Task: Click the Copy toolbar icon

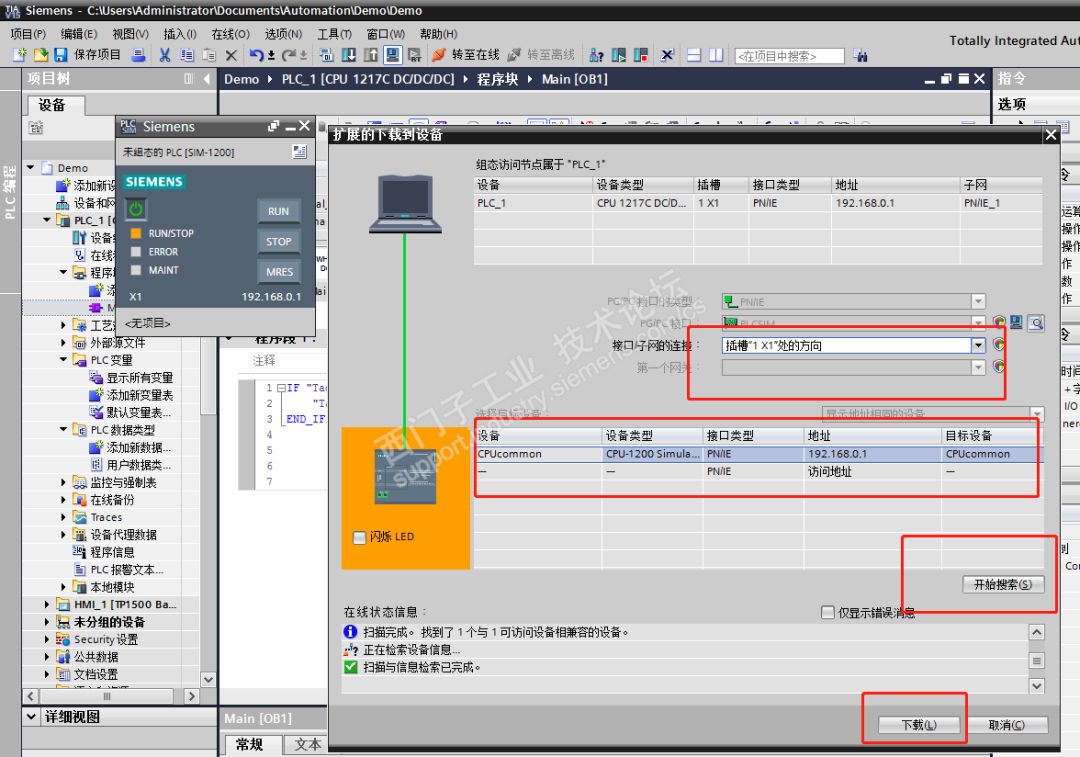Action: tap(187, 55)
